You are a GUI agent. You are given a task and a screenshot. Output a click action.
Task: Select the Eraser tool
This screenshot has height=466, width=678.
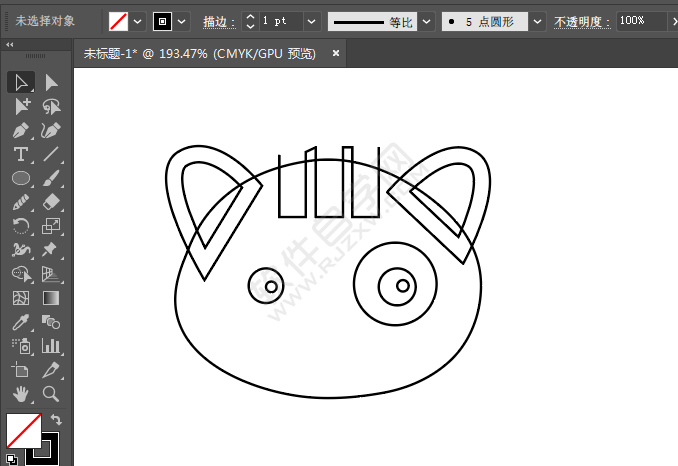(x=51, y=202)
